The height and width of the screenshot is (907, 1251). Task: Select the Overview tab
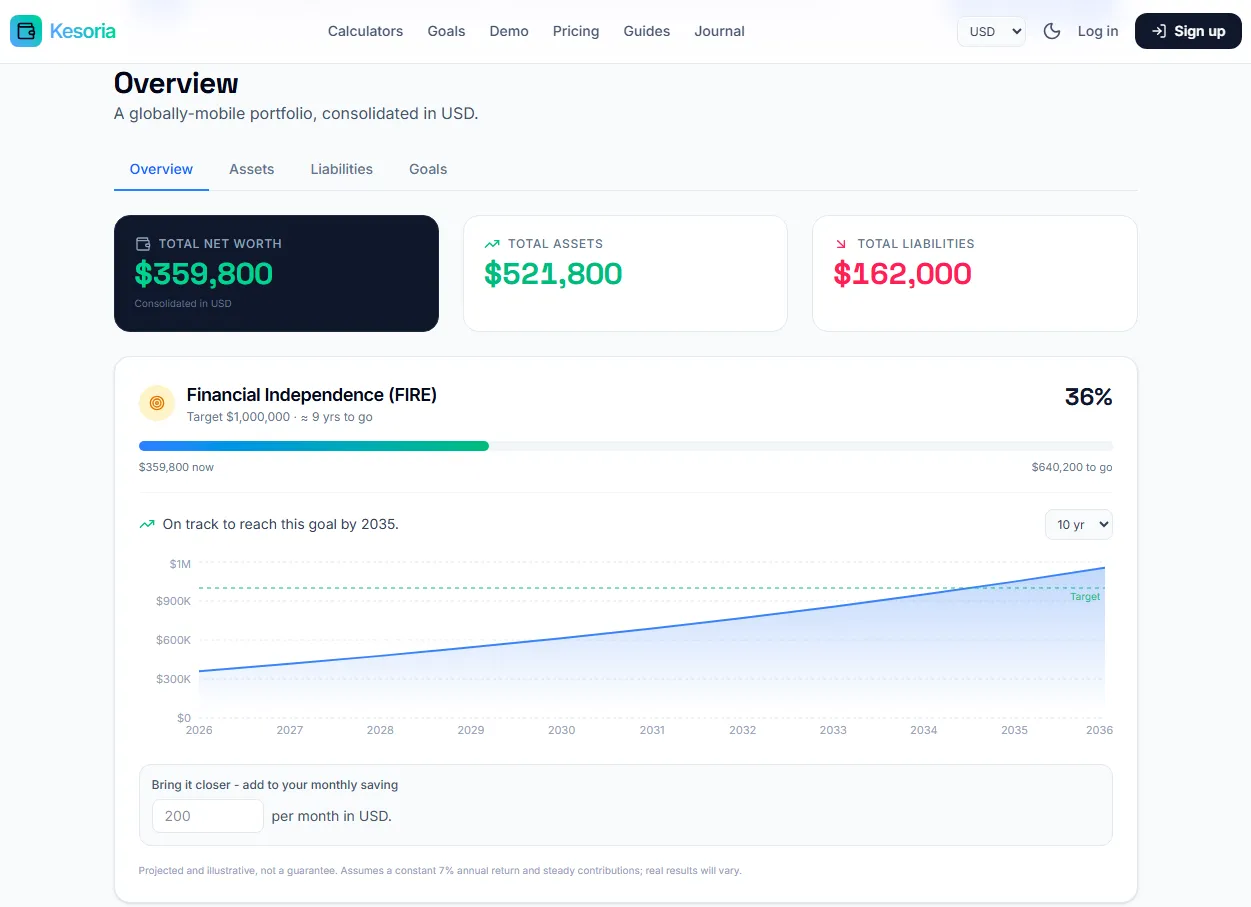point(161,169)
